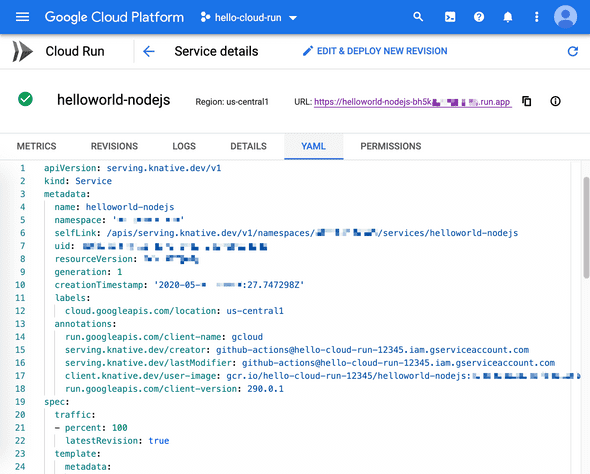Click EDIT & DEPLOY NEW REVISION

[x=375, y=51]
